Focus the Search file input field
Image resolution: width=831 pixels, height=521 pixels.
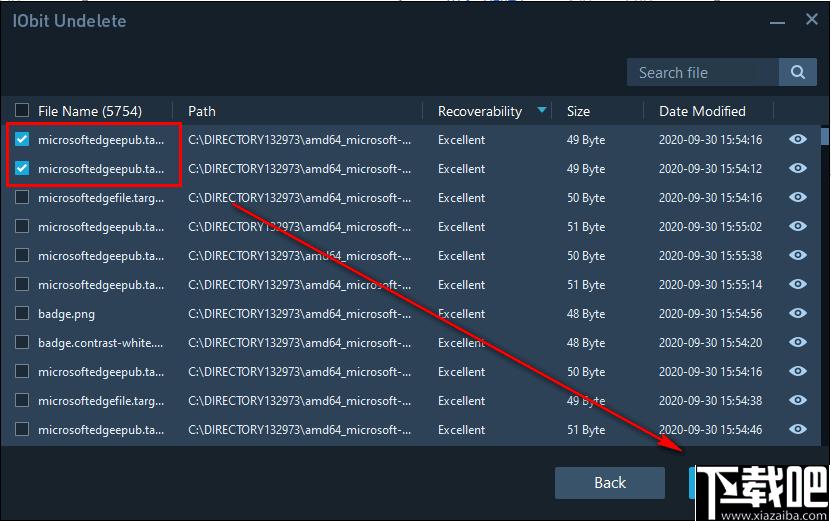pyautogui.click(x=703, y=72)
